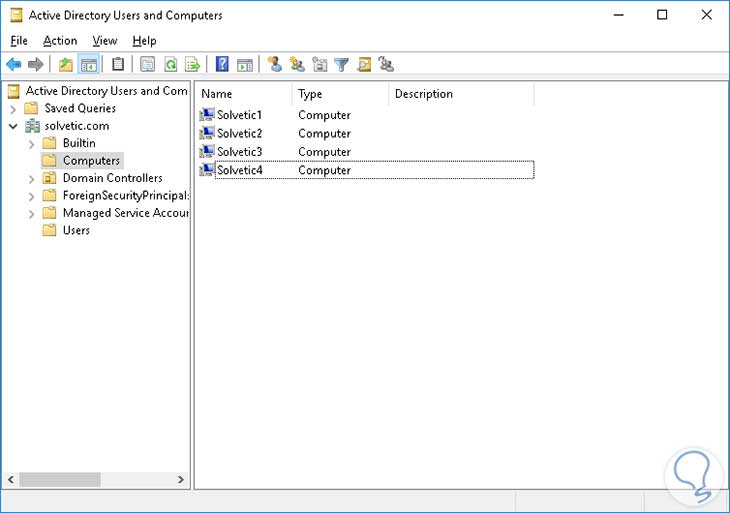The image size is (730, 513).
Task: Go up one level with the folder icon
Action: pyautogui.click(x=66, y=64)
